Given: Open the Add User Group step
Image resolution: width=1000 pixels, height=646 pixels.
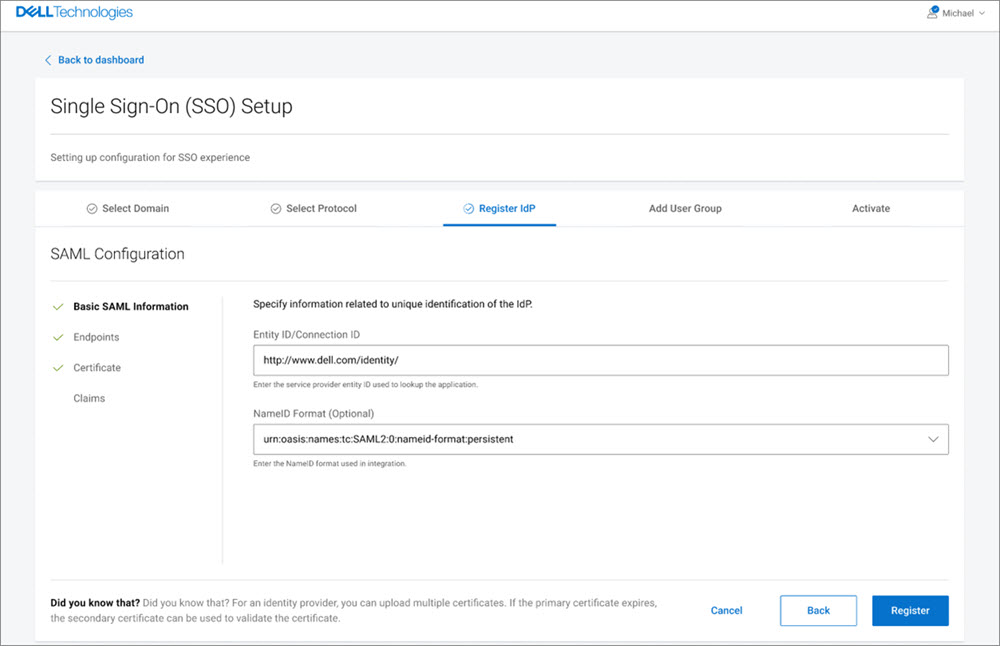Looking at the screenshot, I should [685, 209].
